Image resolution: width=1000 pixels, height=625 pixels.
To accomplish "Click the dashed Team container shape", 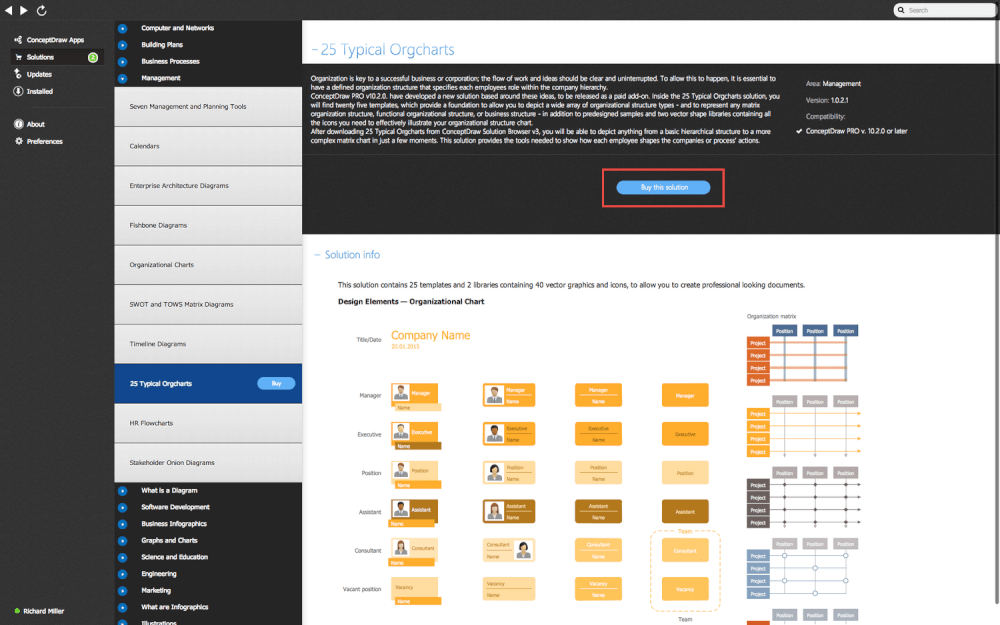I will pos(685,571).
